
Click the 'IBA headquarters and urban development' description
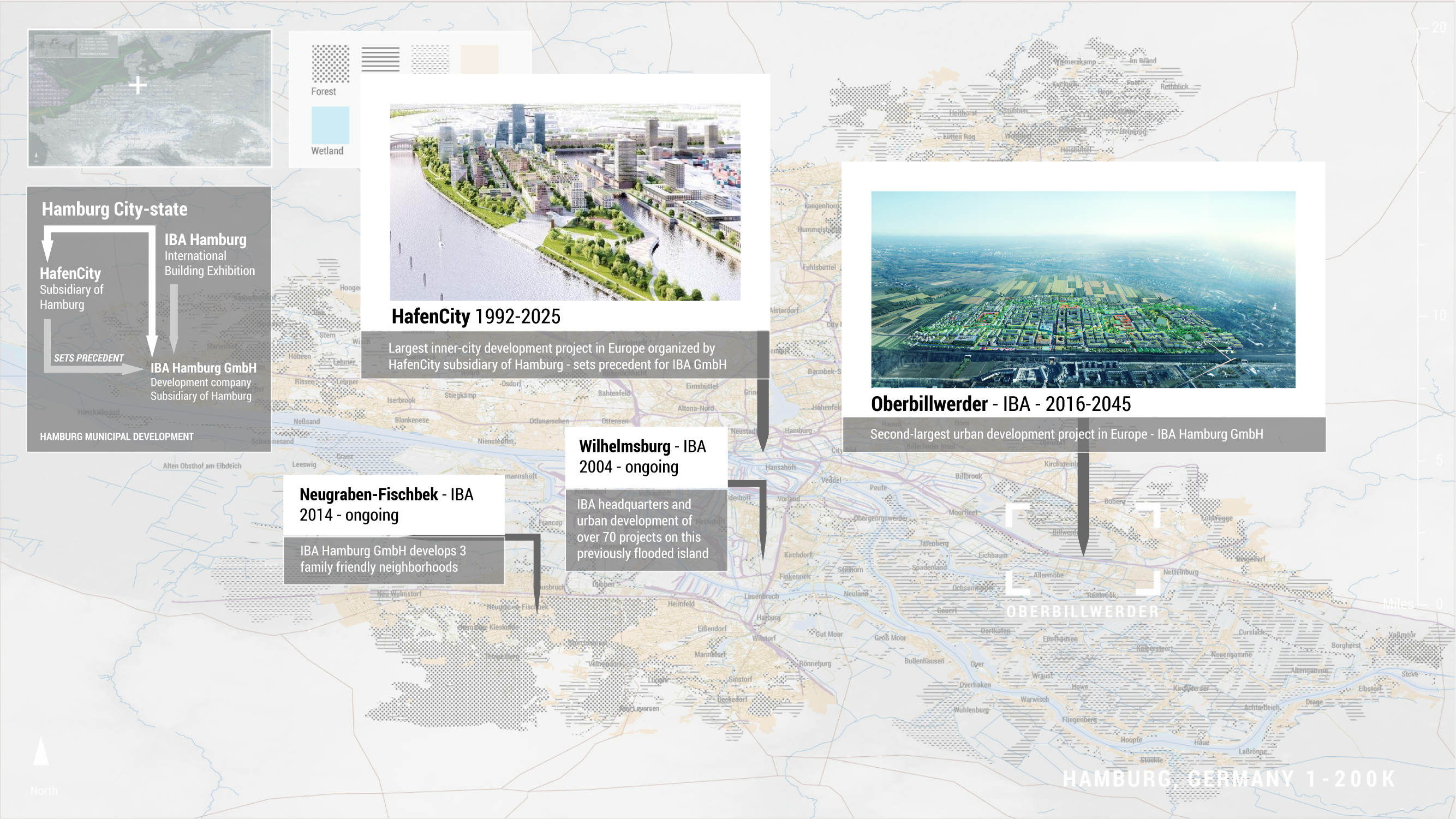coord(642,529)
